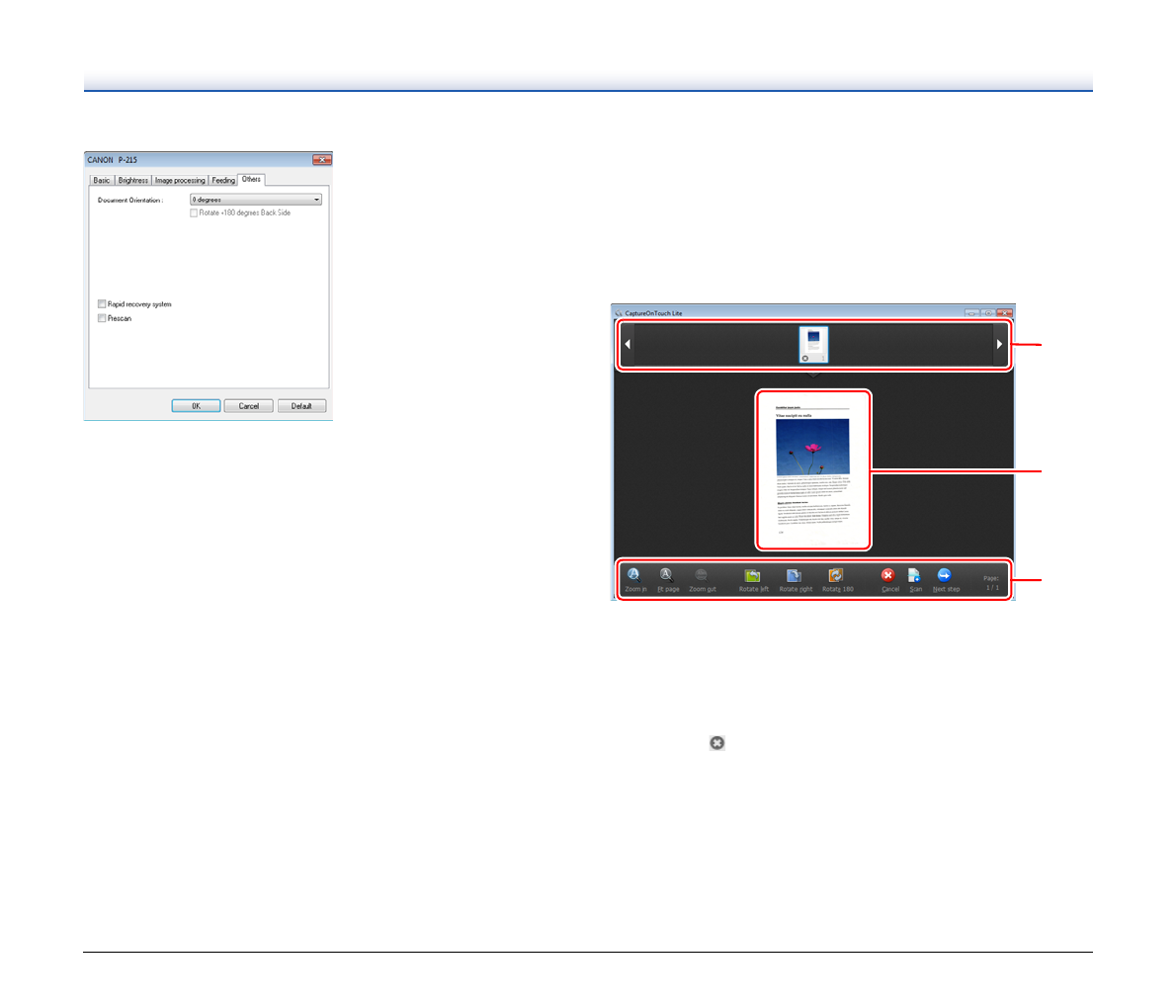The height and width of the screenshot is (1008, 1176).
Task: Click the Scan page icon
Action: click(915, 576)
